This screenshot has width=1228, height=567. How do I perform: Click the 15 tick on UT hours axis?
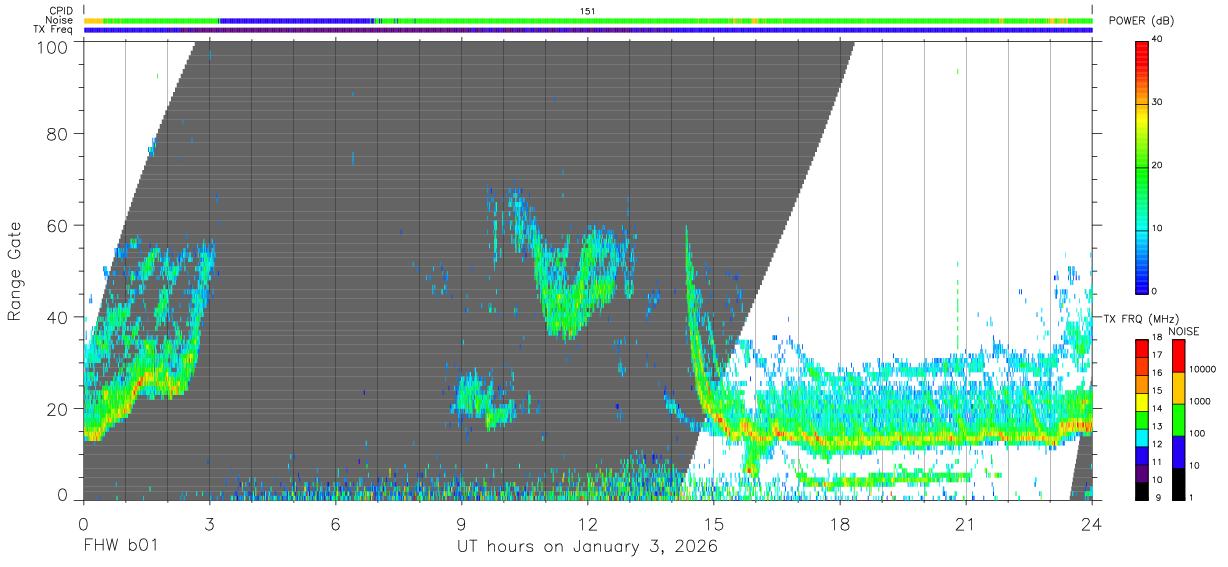pos(714,523)
